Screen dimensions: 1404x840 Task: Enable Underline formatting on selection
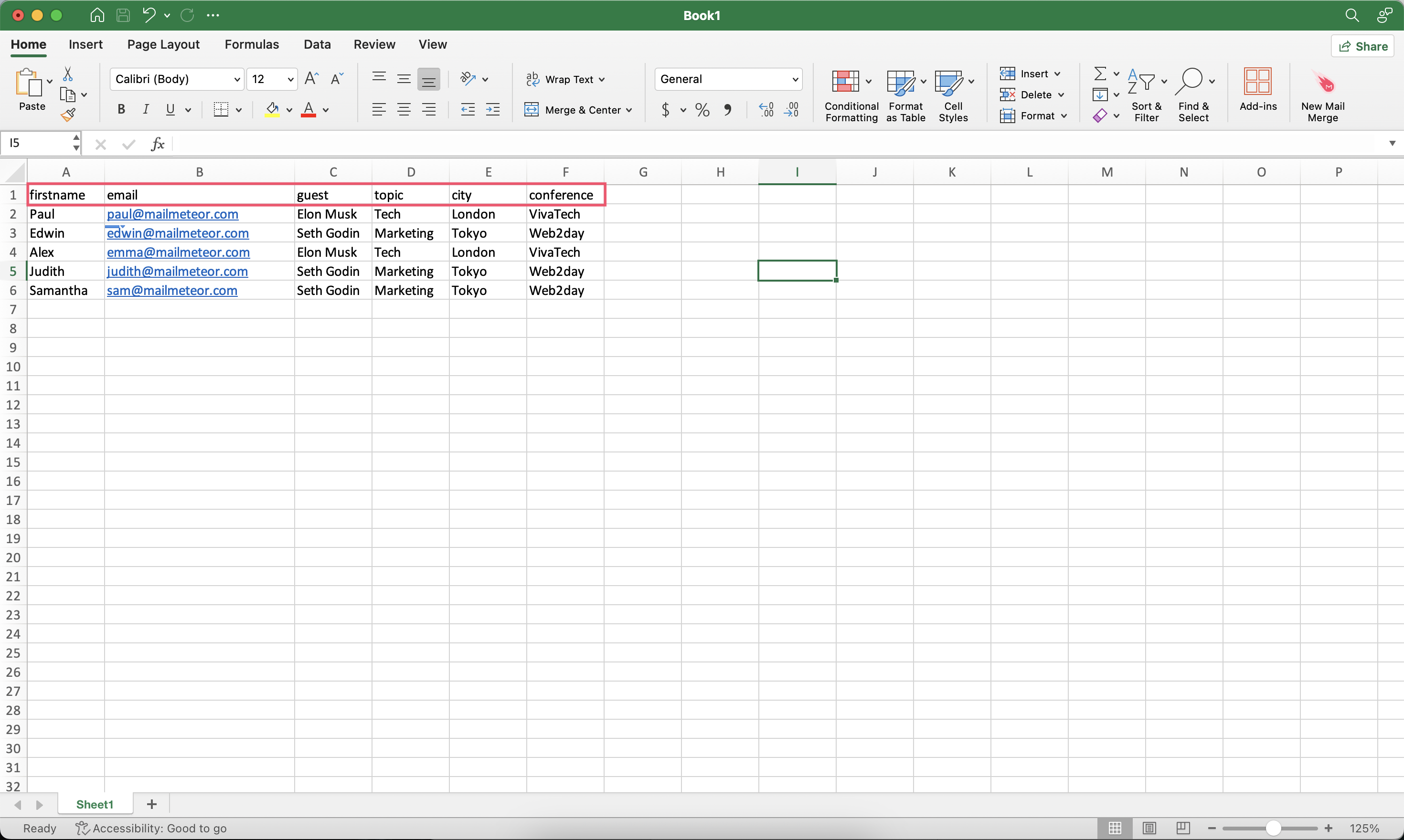(x=170, y=109)
